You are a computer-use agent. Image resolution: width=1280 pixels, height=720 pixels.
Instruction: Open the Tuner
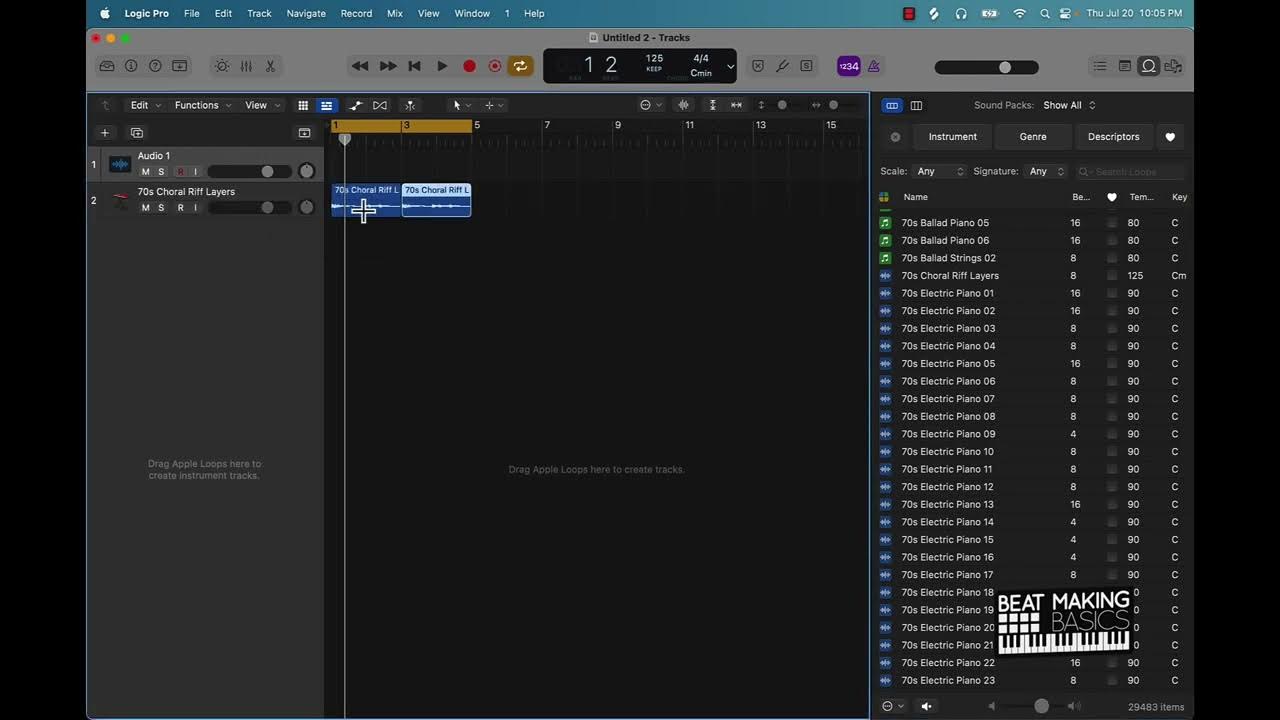tap(782, 66)
